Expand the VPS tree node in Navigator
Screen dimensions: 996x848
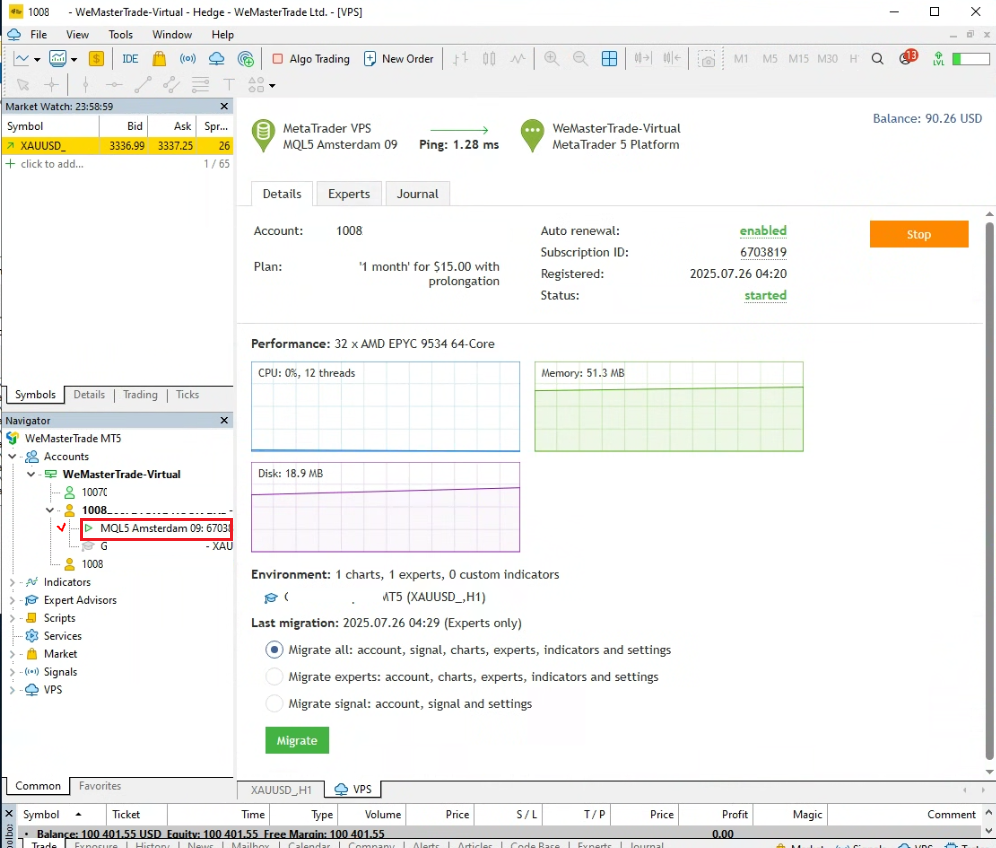coord(12,690)
